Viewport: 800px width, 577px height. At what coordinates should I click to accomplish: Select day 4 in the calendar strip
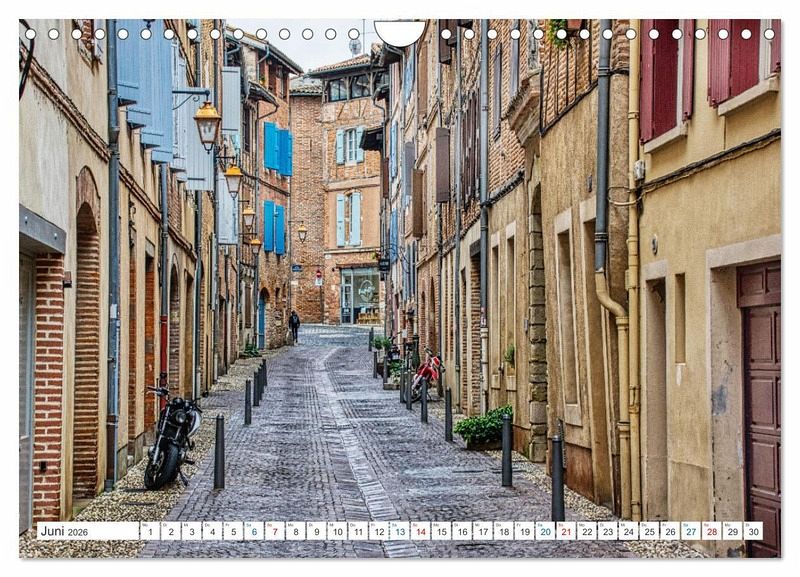212,531
